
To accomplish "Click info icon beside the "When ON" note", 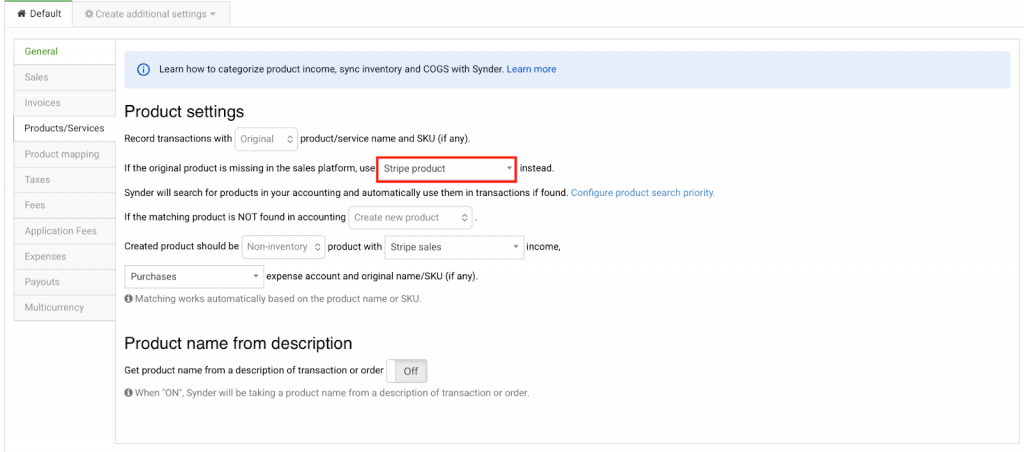I will [x=128, y=393].
